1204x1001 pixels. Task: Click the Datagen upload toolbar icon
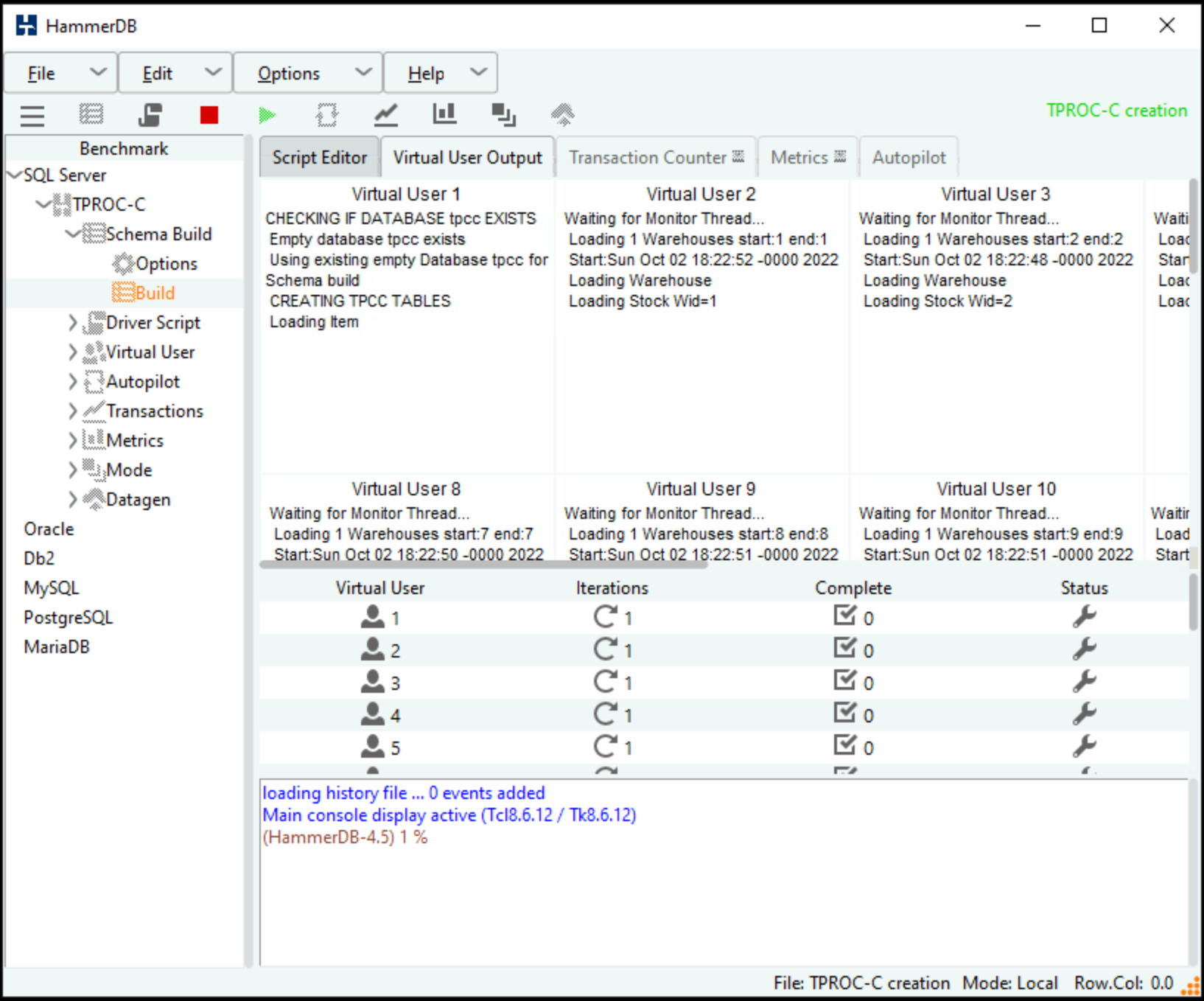(562, 114)
